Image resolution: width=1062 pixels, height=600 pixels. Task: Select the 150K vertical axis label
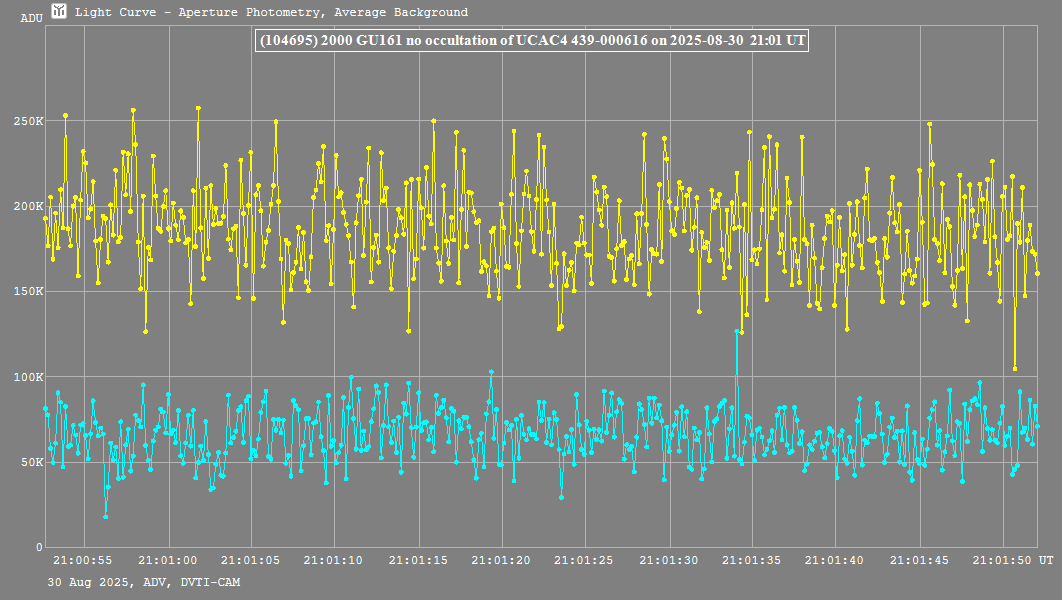point(27,292)
